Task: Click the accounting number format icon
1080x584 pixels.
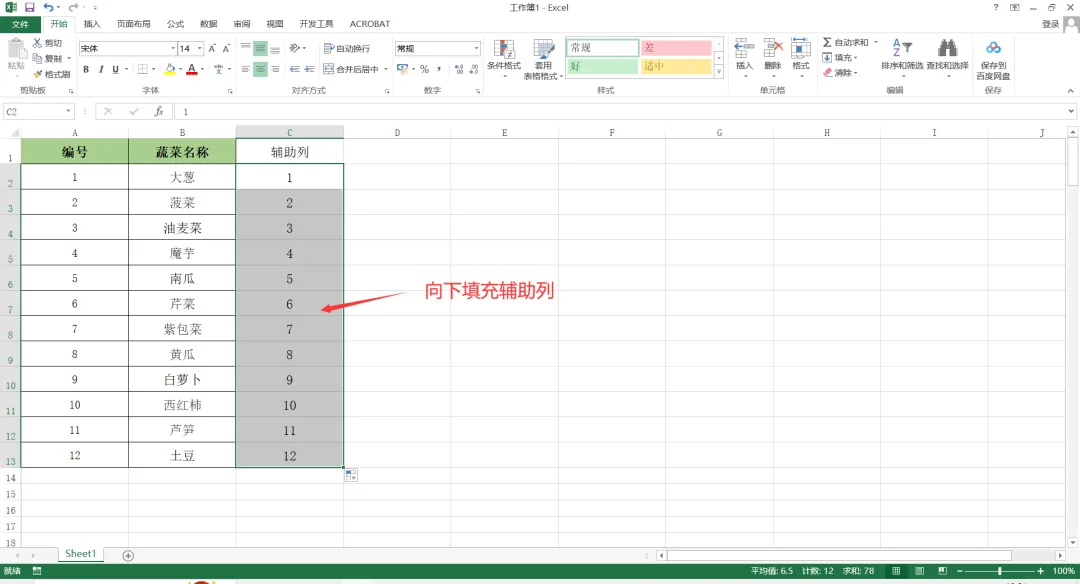Action: point(402,69)
